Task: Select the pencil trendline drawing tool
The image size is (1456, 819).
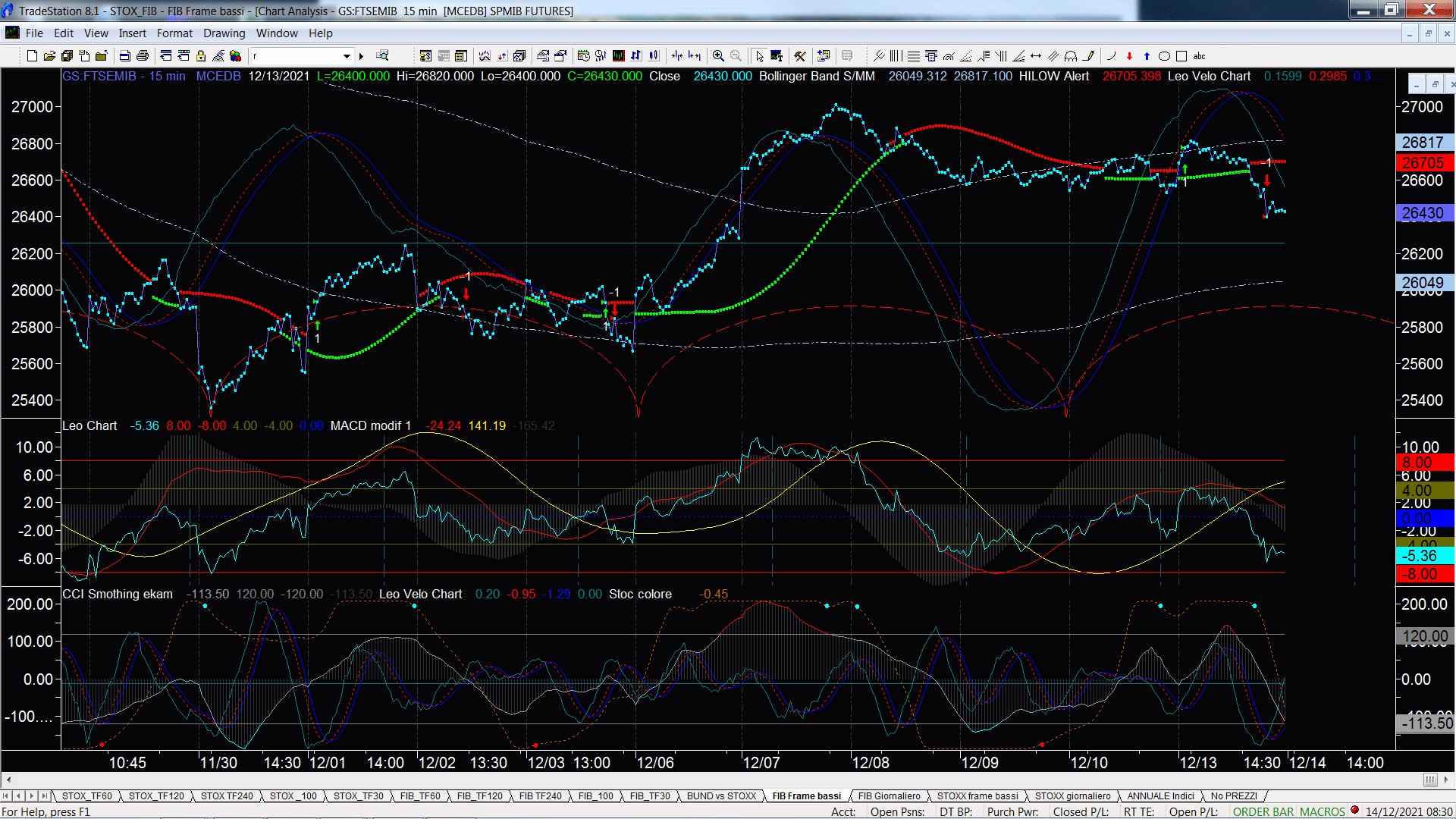Action: point(1088,56)
